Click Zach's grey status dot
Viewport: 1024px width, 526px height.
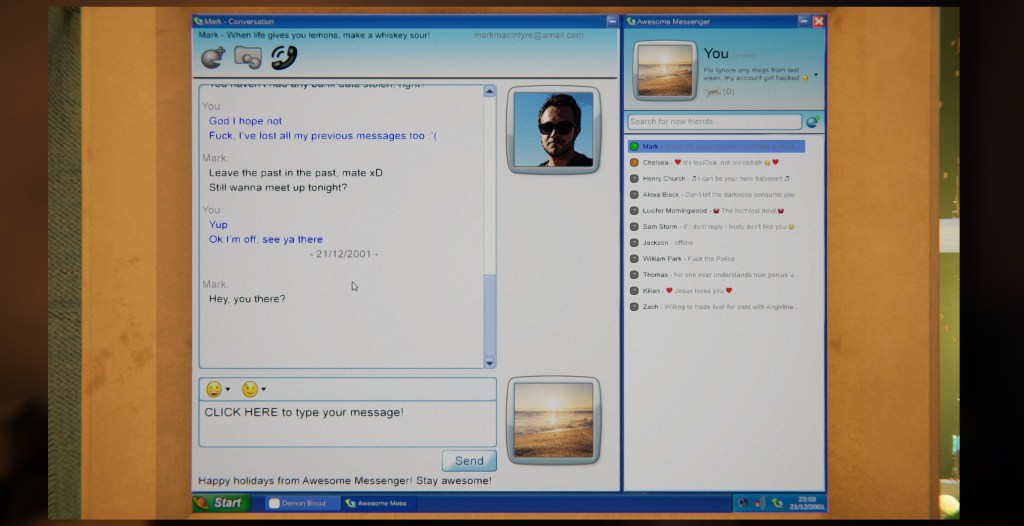coord(634,306)
